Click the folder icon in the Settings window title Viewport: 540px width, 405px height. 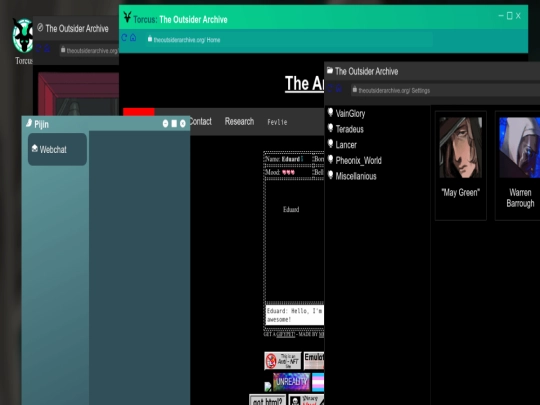tap(330, 71)
